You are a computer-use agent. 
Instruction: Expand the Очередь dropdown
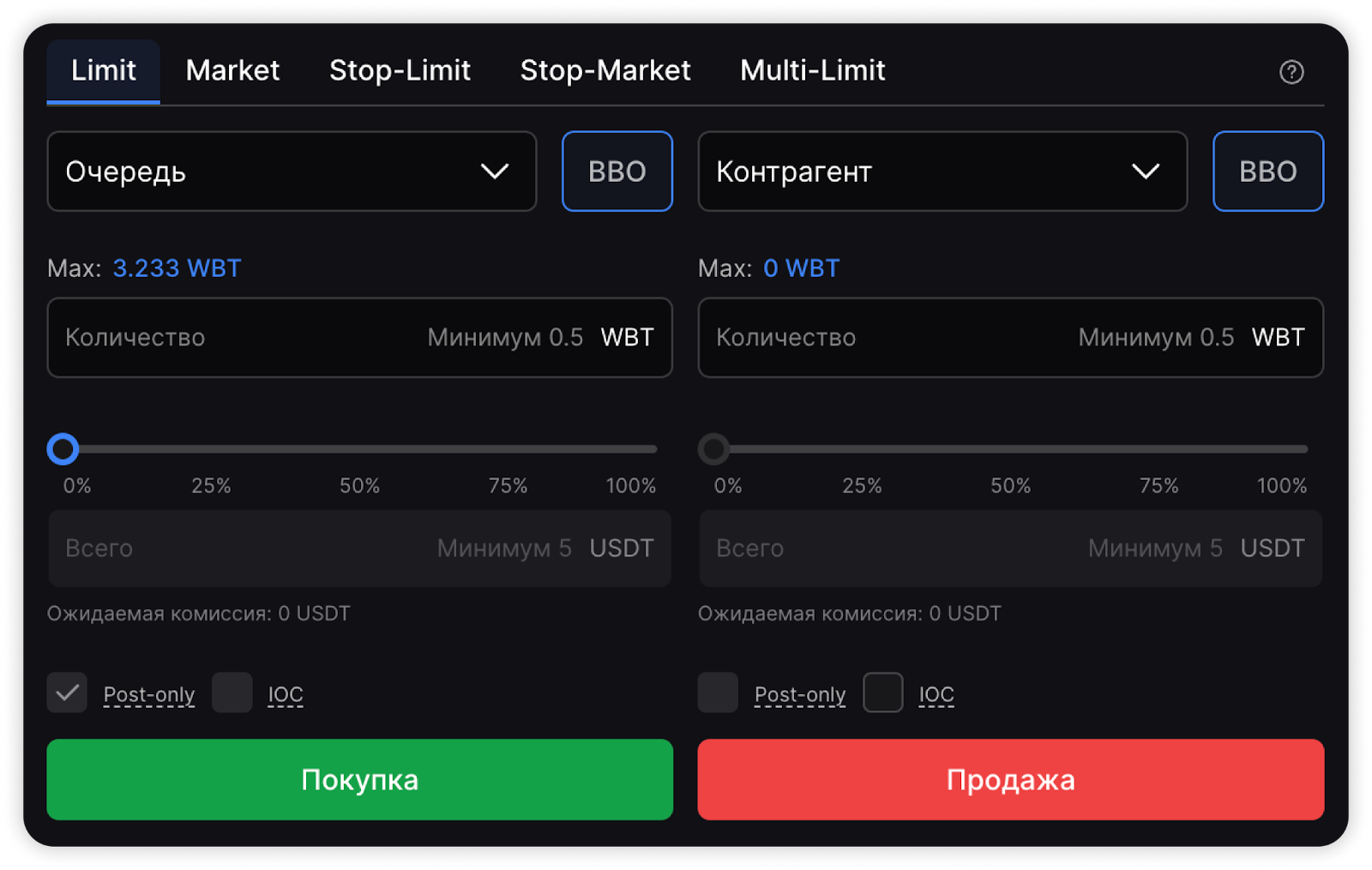[292, 171]
